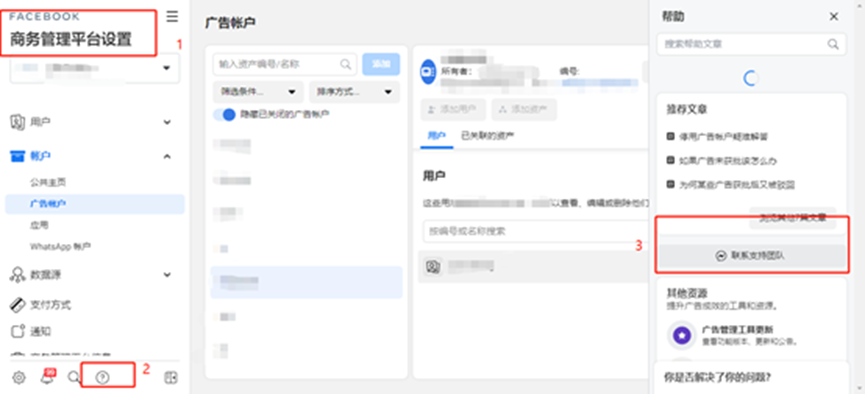
Task: Open the settings gear icon
Action: click(x=19, y=377)
